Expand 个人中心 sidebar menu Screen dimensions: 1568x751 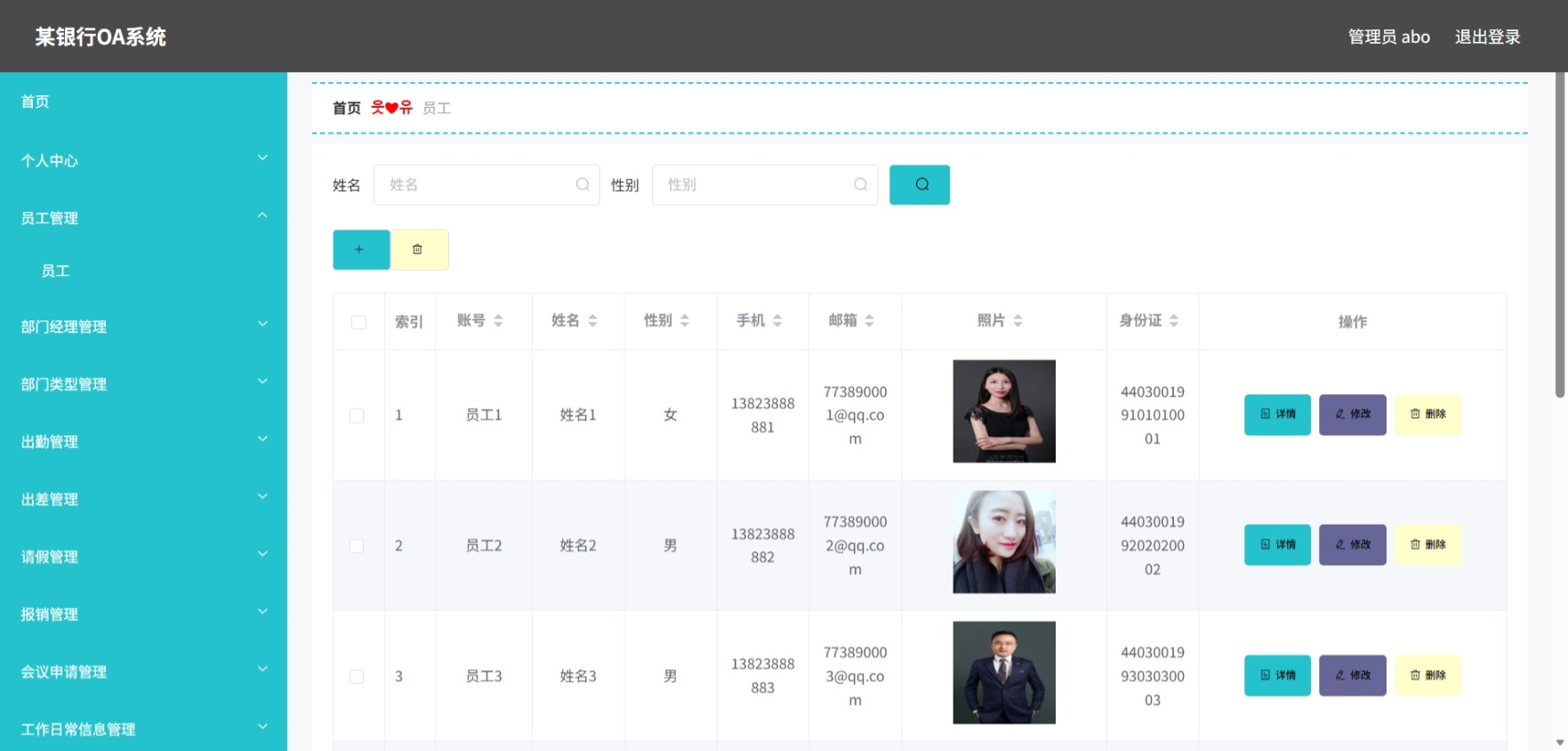(143, 160)
